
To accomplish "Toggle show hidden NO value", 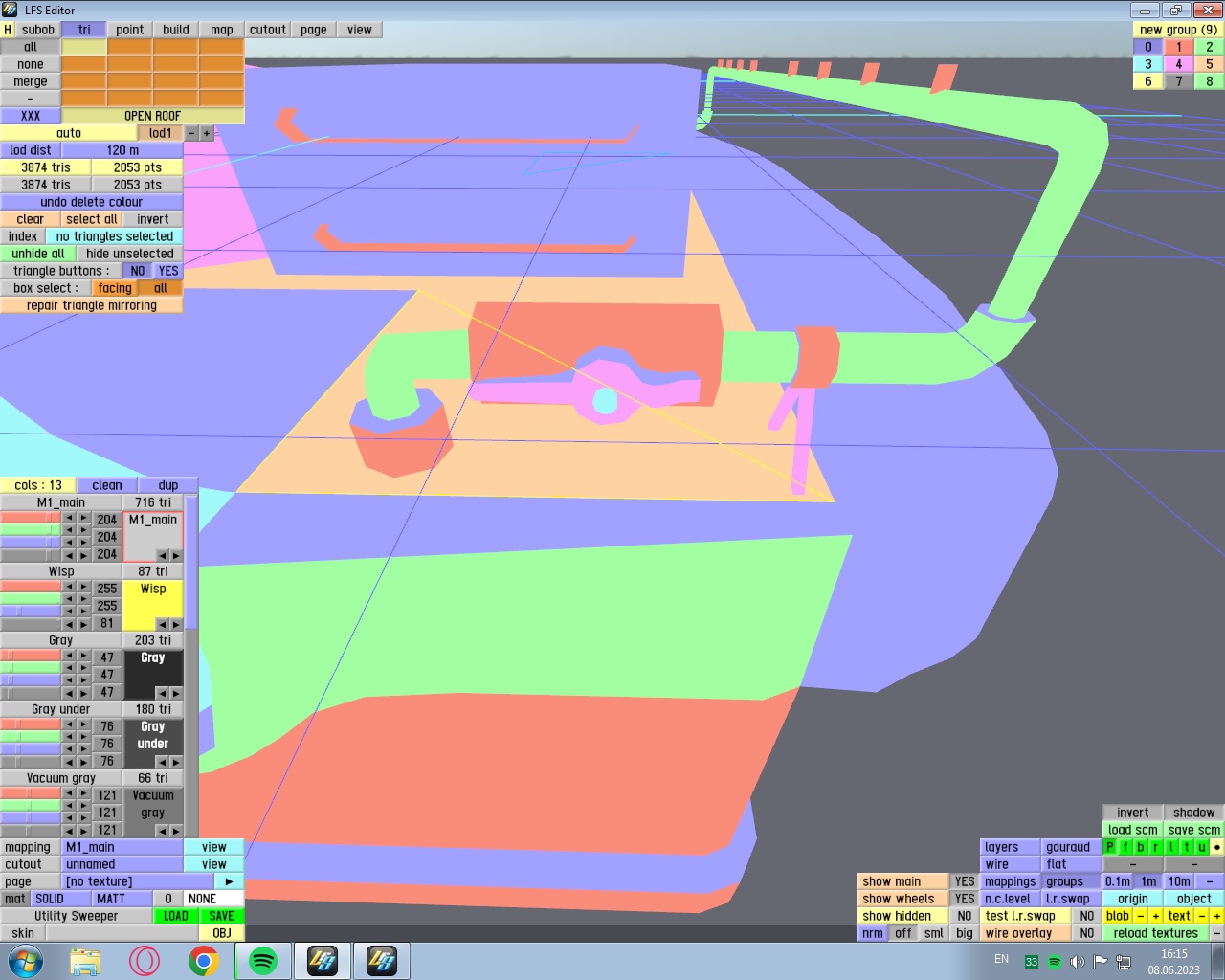I will (965, 916).
